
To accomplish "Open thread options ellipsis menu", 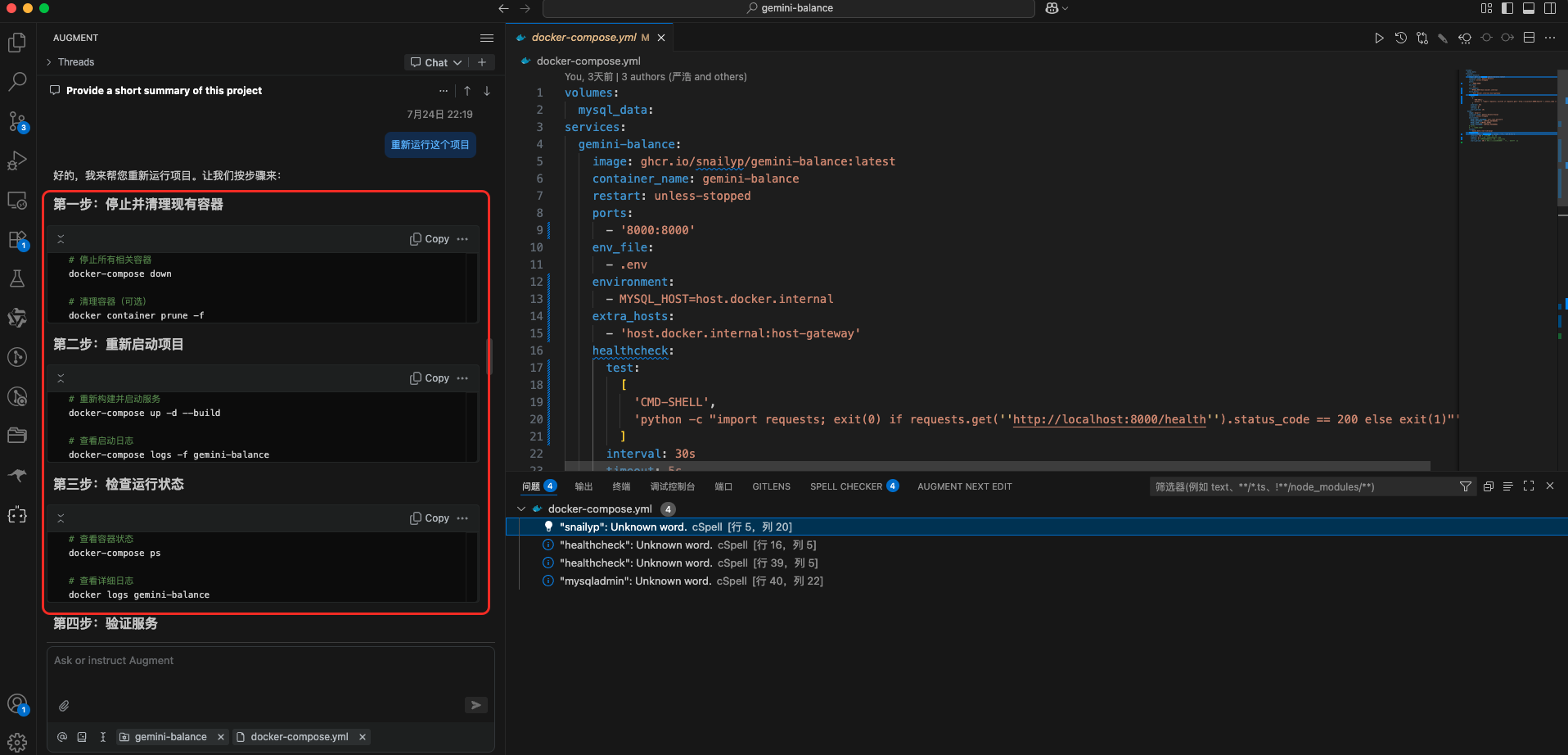I will [444, 91].
